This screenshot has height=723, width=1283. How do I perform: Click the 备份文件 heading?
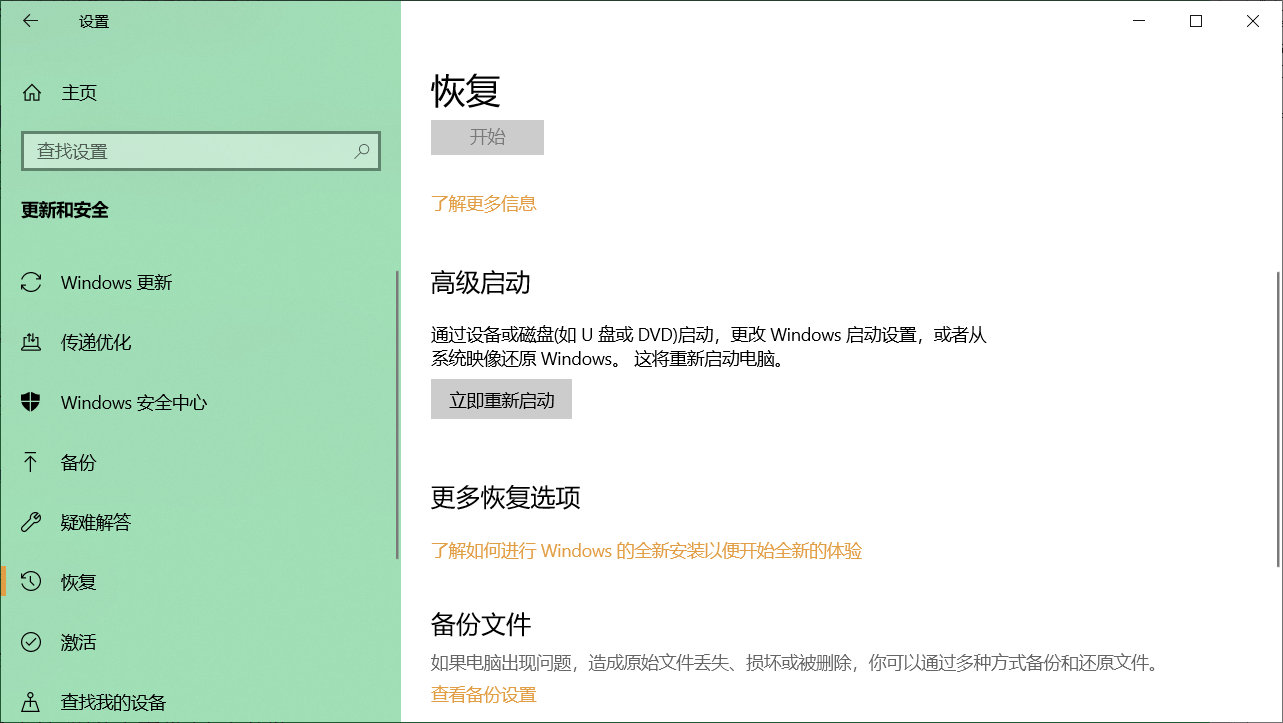coord(481,625)
